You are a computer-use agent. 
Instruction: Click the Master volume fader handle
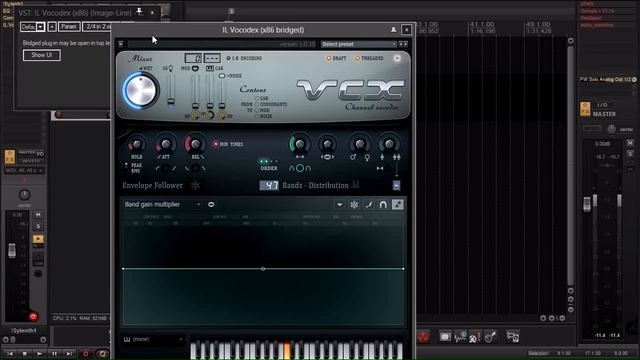[587, 204]
